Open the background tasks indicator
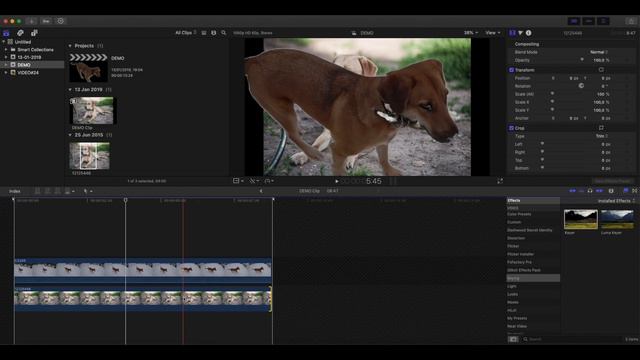The height and width of the screenshot is (360, 640). (x=61, y=21)
